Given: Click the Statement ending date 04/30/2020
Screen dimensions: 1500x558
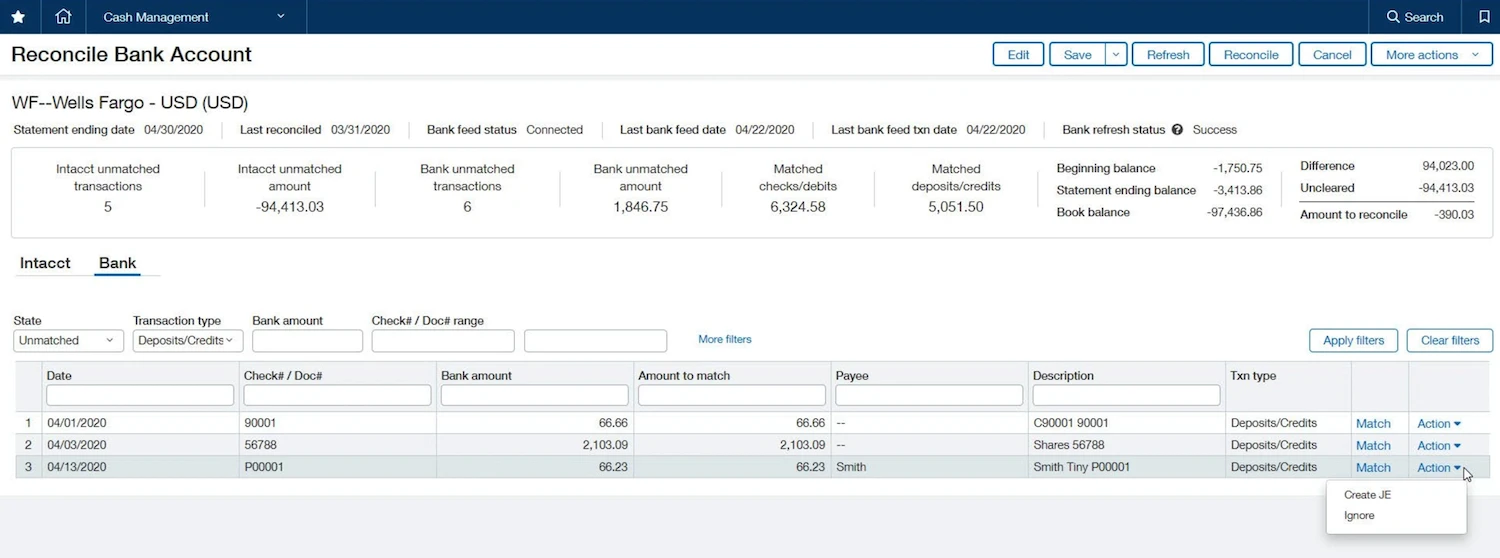Looking at the screenshot, I should coord(173,130).
